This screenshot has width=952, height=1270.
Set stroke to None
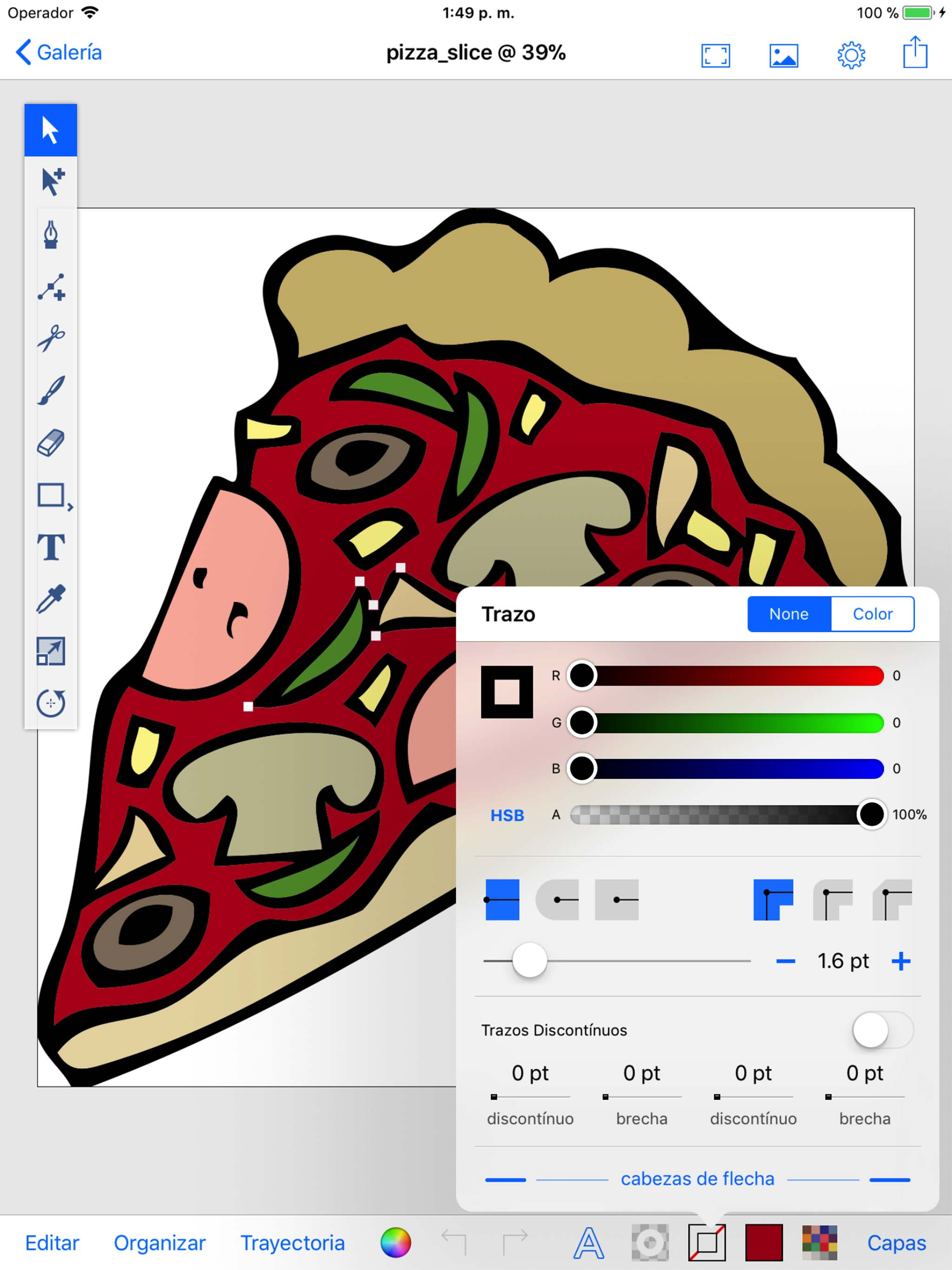[x=788, y=614]
